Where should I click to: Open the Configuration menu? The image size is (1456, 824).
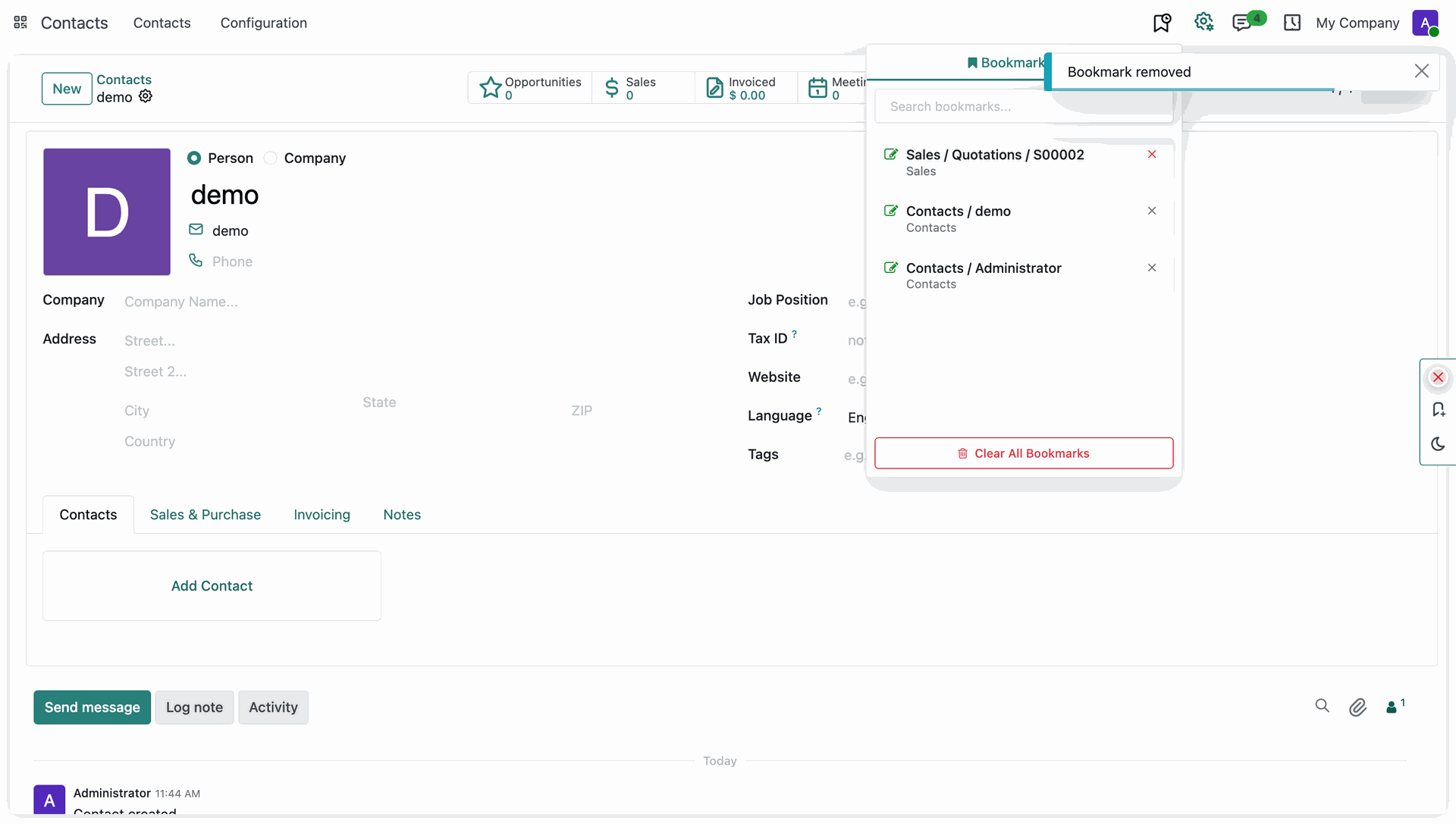coord(264,23)
